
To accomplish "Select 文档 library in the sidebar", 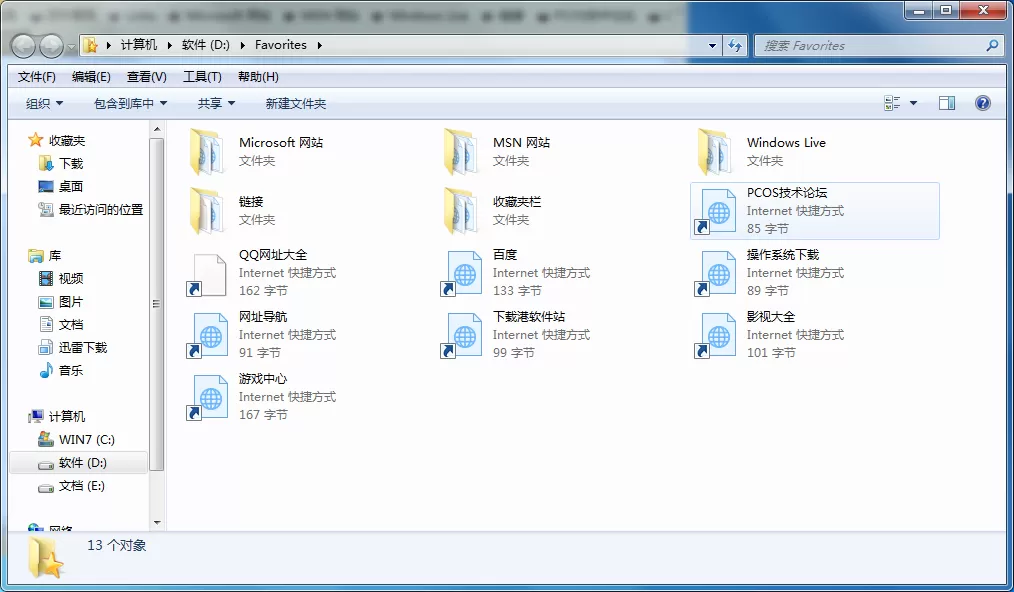I will point(70,325).
